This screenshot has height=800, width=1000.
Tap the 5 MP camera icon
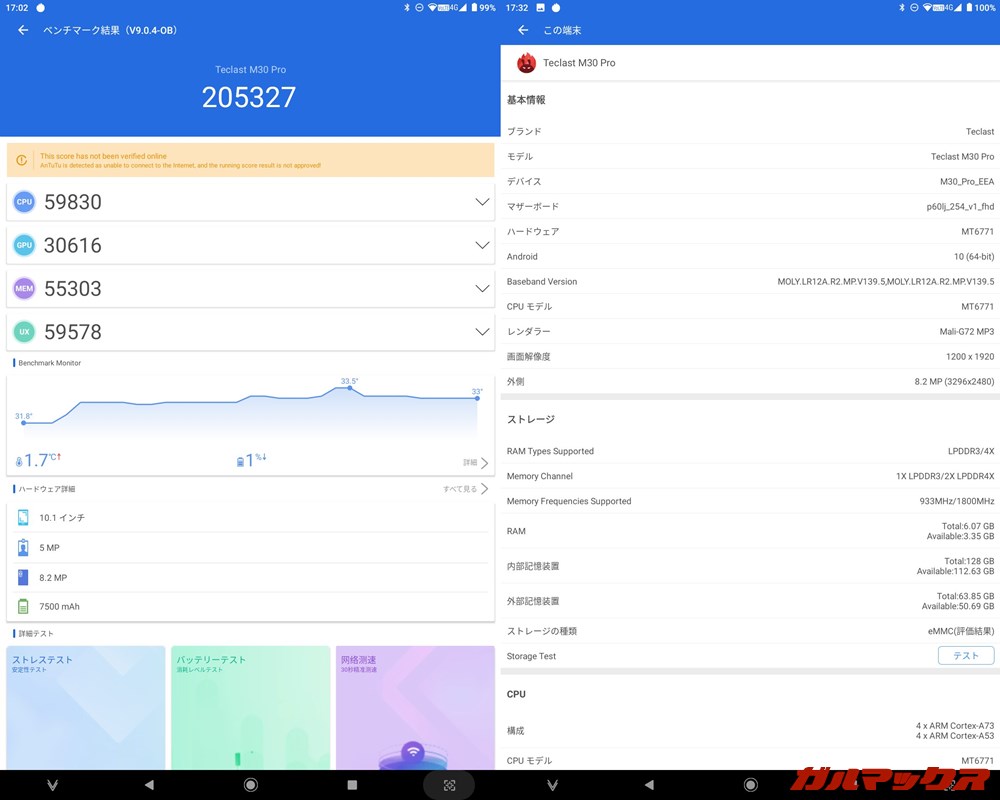tap(22, 547)
